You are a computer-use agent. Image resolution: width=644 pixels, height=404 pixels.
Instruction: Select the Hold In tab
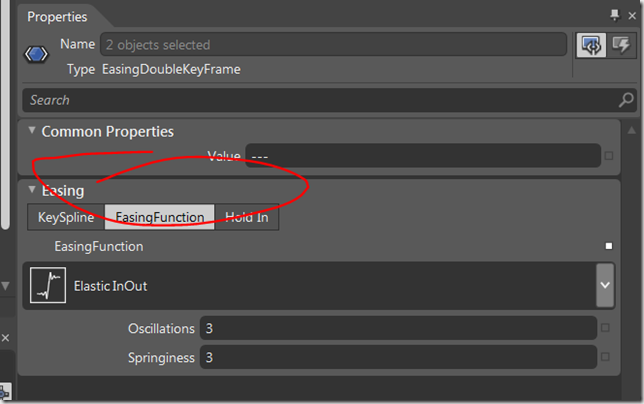(x=247, y=217)
